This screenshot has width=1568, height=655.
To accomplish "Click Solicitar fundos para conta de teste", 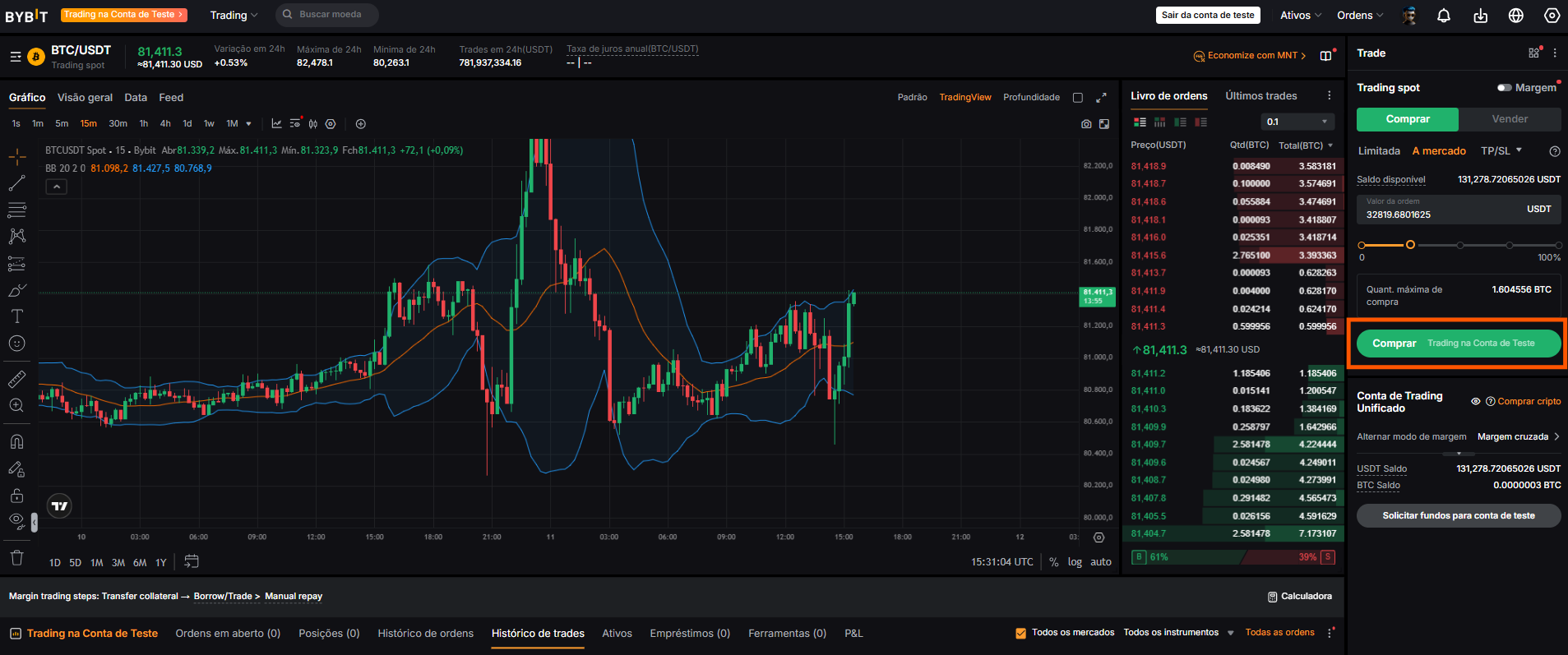I will [x=1458, y=516].
